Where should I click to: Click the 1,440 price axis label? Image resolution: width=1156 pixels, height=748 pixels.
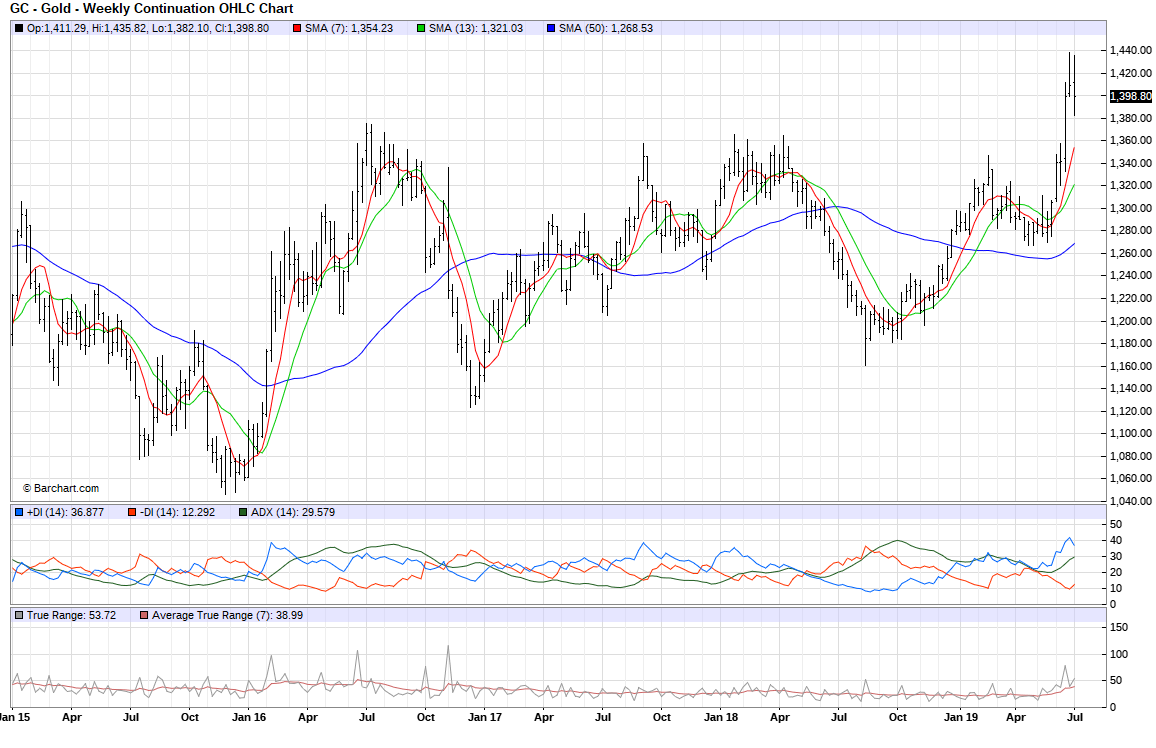[1126, 50]
